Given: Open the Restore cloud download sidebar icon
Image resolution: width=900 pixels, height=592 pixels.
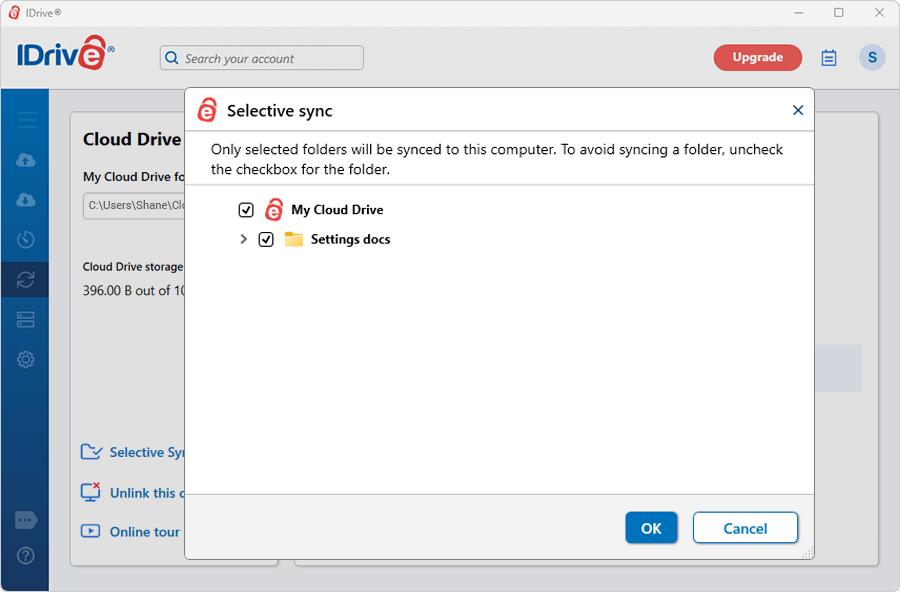Looking at the screenshot, I should point(26,200).
